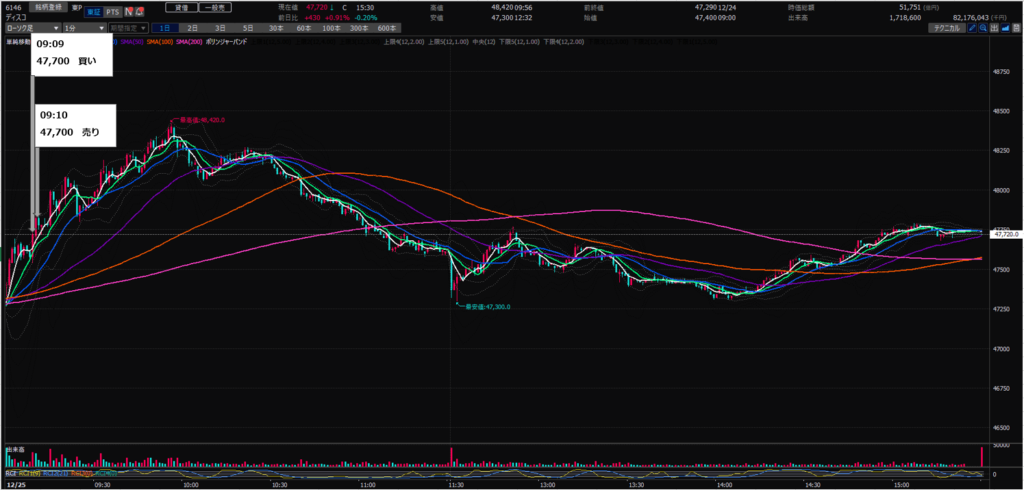
Task: Click the pencil drawing tool icon
Action: tap(974, 29)
